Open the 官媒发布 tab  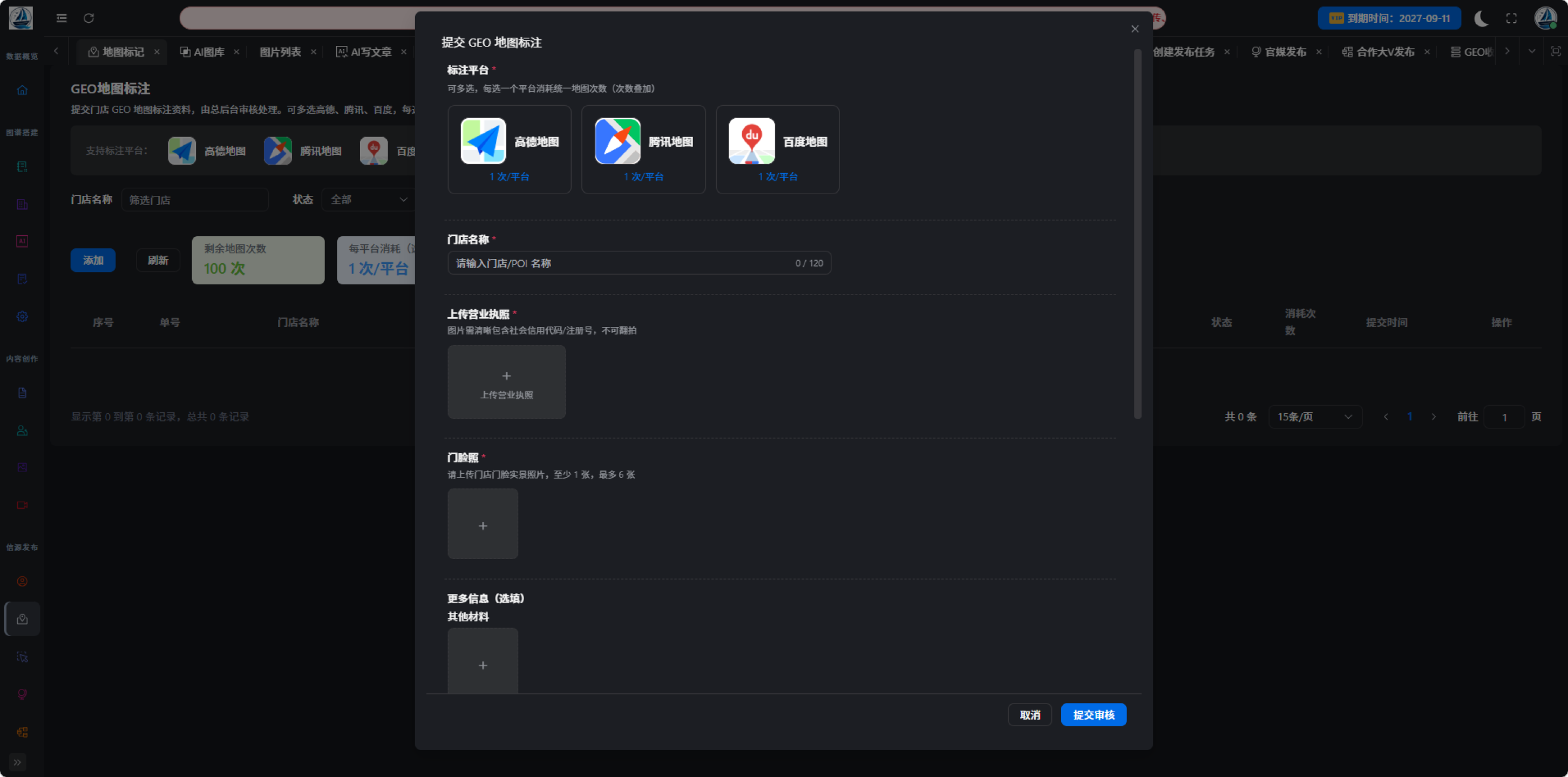pos(1279,52)
